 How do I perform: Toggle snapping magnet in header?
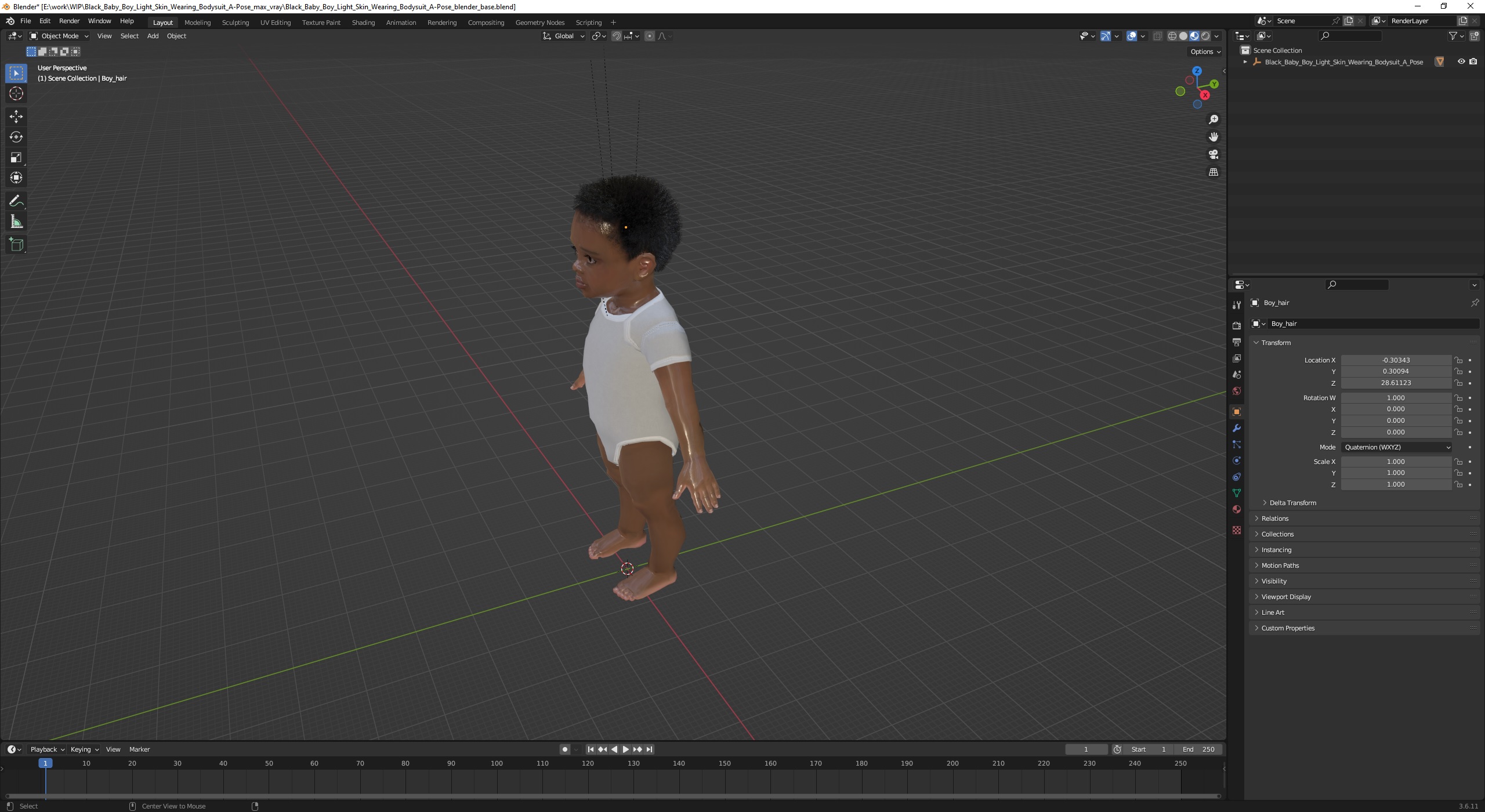click(x=617, y=36)
